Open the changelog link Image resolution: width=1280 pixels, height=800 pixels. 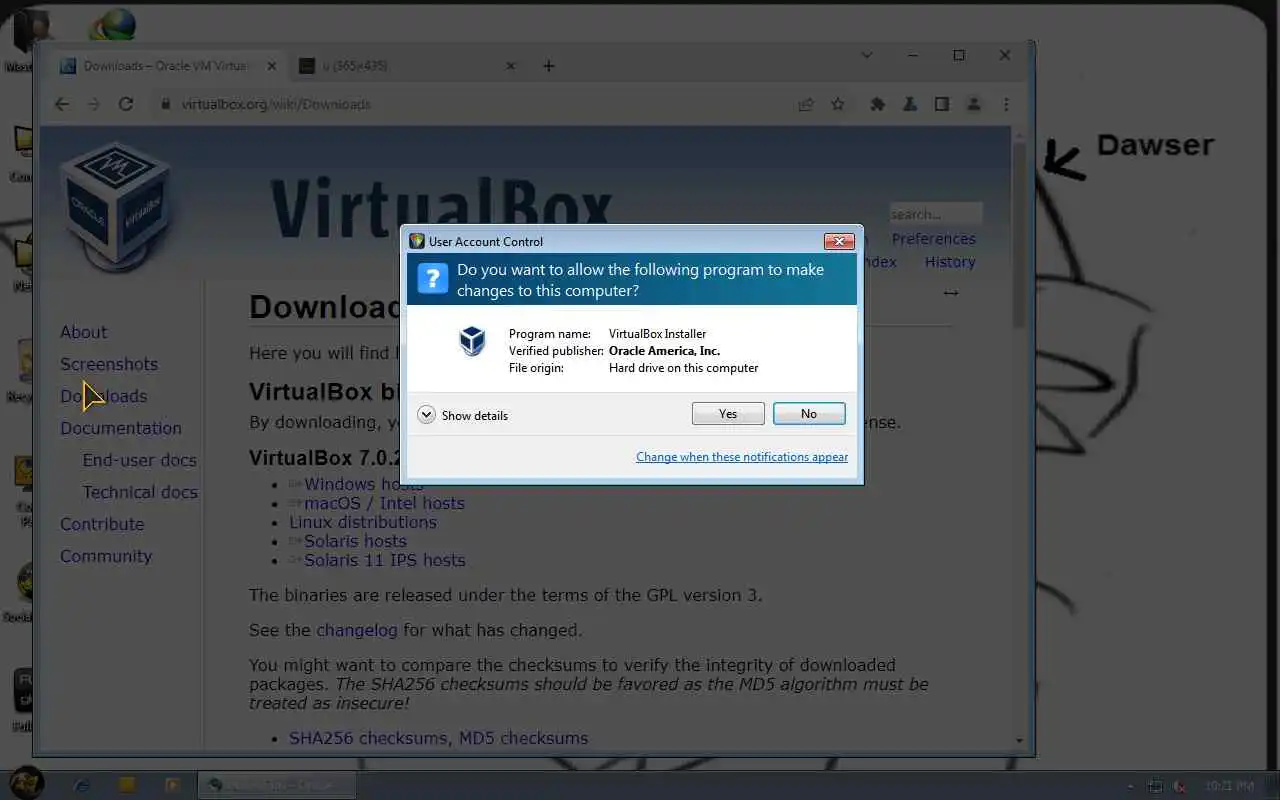tap(357, 630)
